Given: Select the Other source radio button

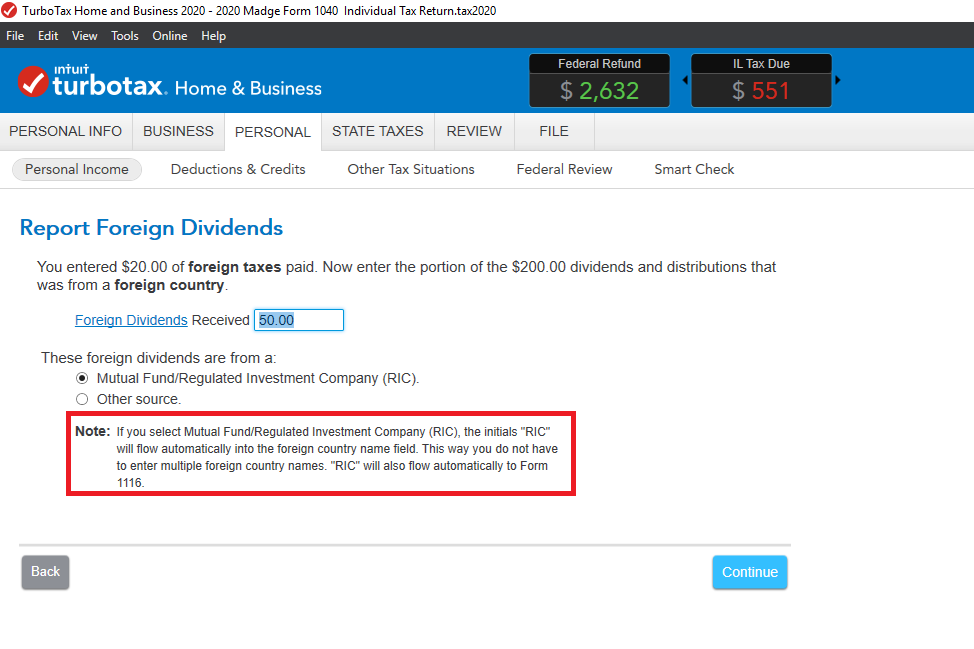Looking at the screenshot, I should (82, 399).
